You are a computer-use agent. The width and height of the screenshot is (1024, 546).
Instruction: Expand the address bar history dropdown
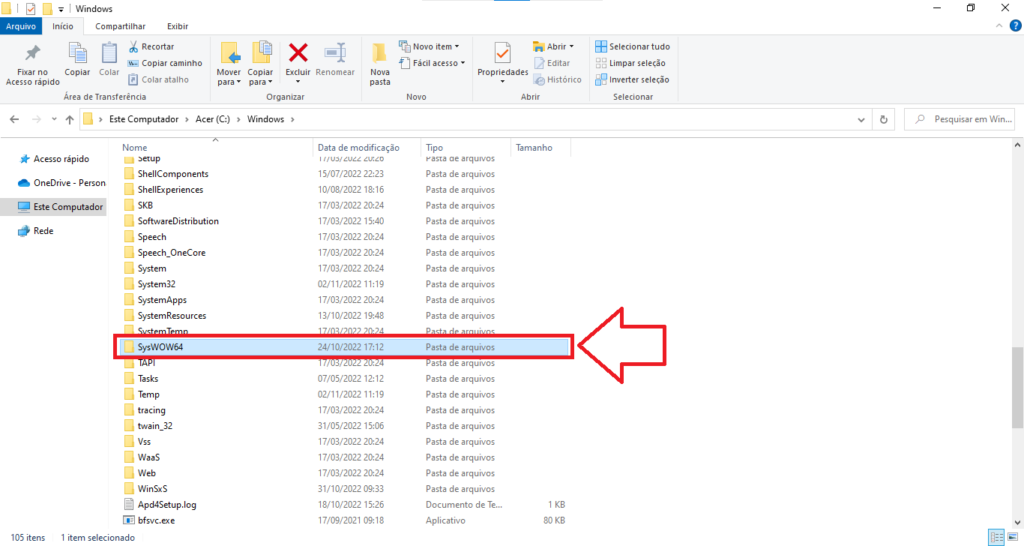click(862, 119)
